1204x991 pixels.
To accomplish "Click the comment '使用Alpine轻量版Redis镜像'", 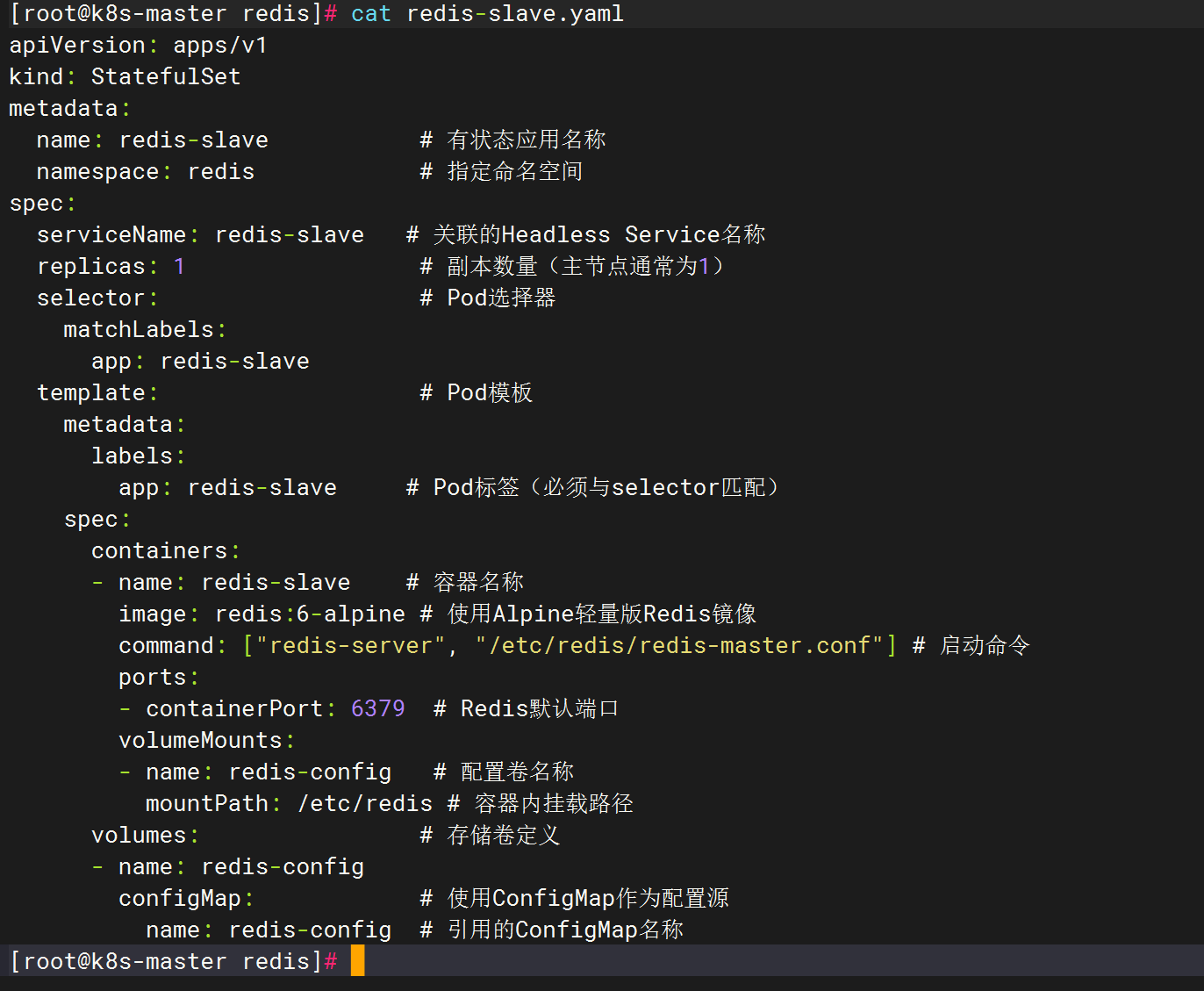I will pyautogui.click(x=602, y=614).
